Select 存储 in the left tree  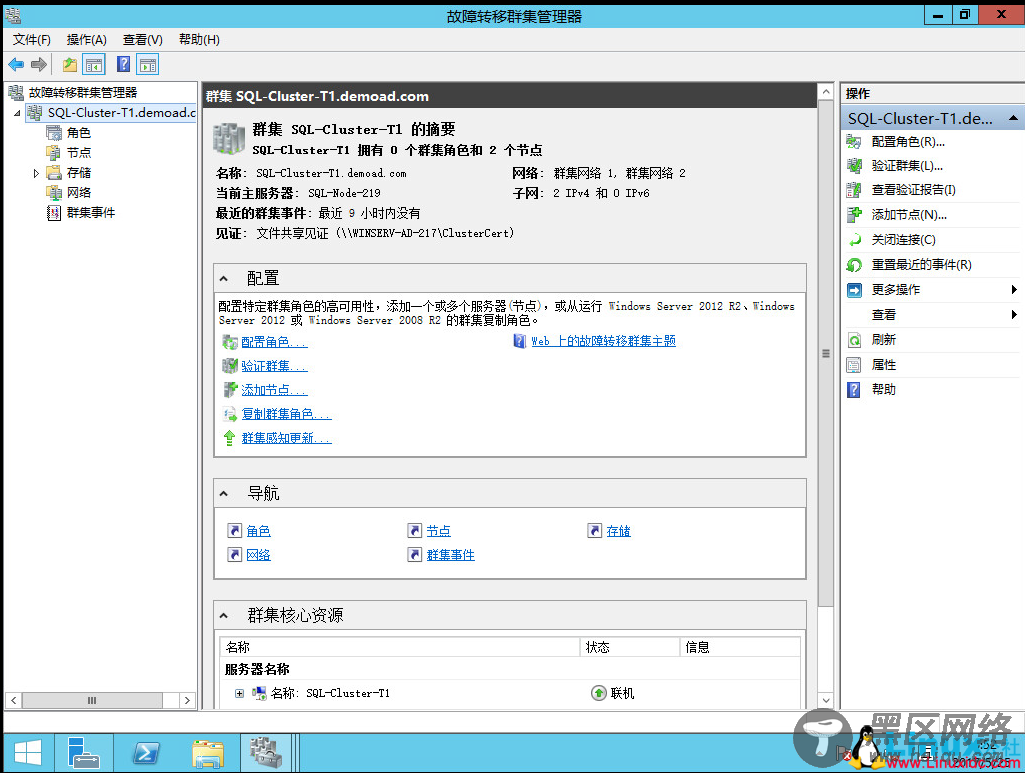(78, 173)
